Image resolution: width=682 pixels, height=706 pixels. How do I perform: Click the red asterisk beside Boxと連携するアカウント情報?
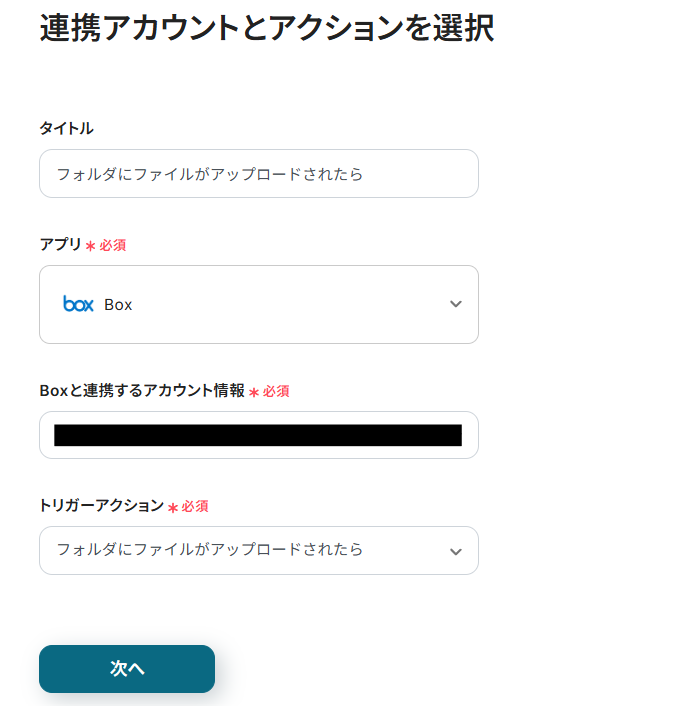(x=254, y=393)
